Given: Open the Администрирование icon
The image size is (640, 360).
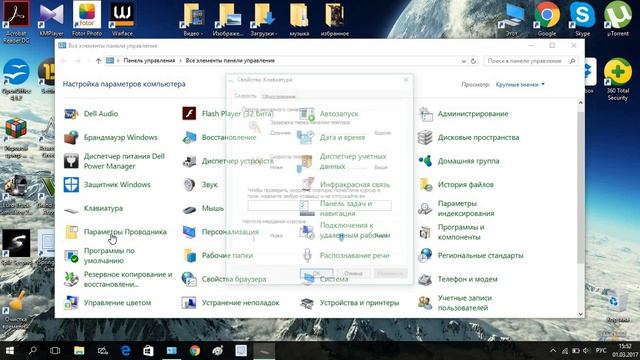Looking at the screenshot, I should pos(425,114).
